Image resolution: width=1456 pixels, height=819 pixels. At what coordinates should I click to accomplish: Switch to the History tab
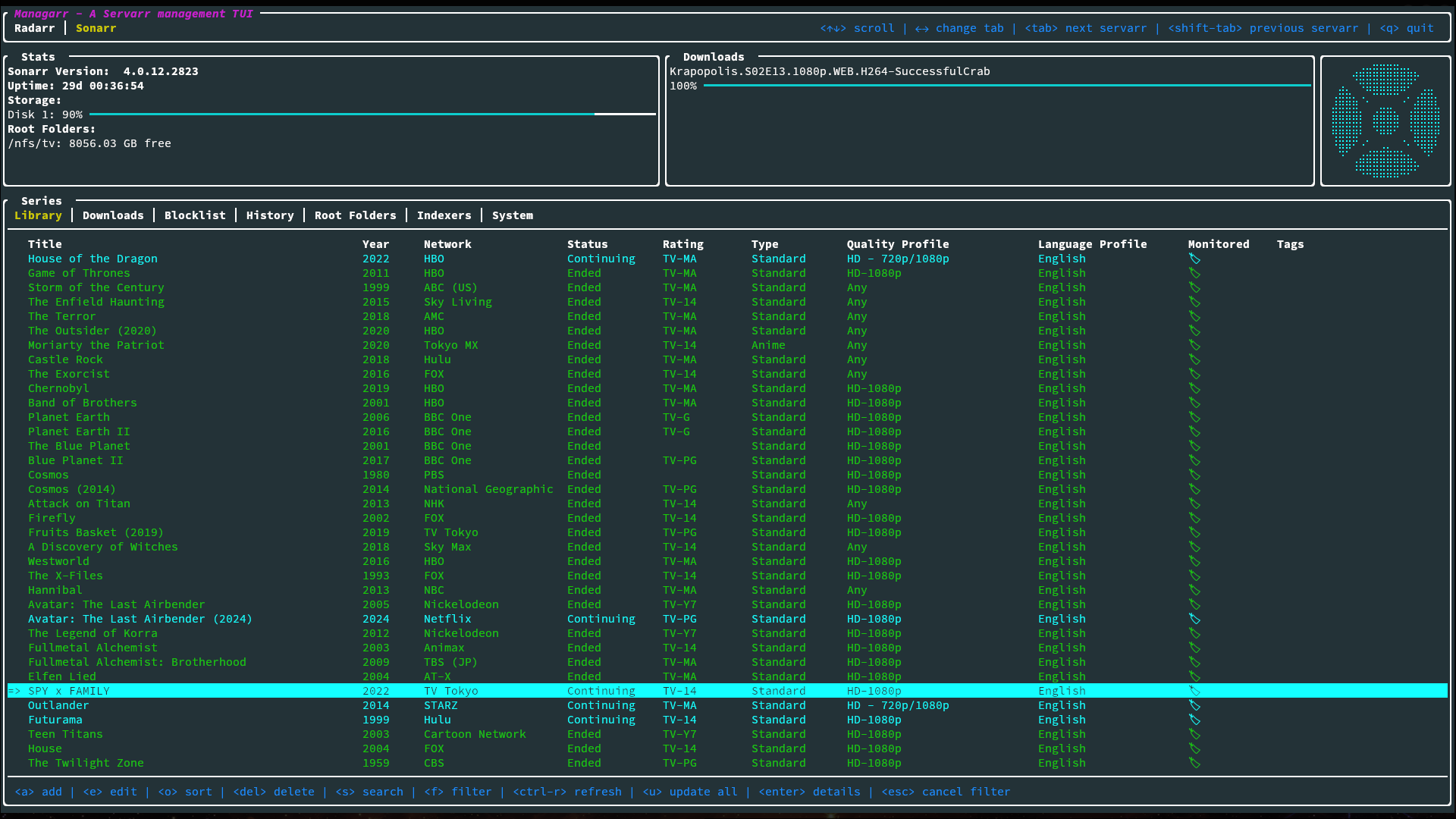[270, 215]
